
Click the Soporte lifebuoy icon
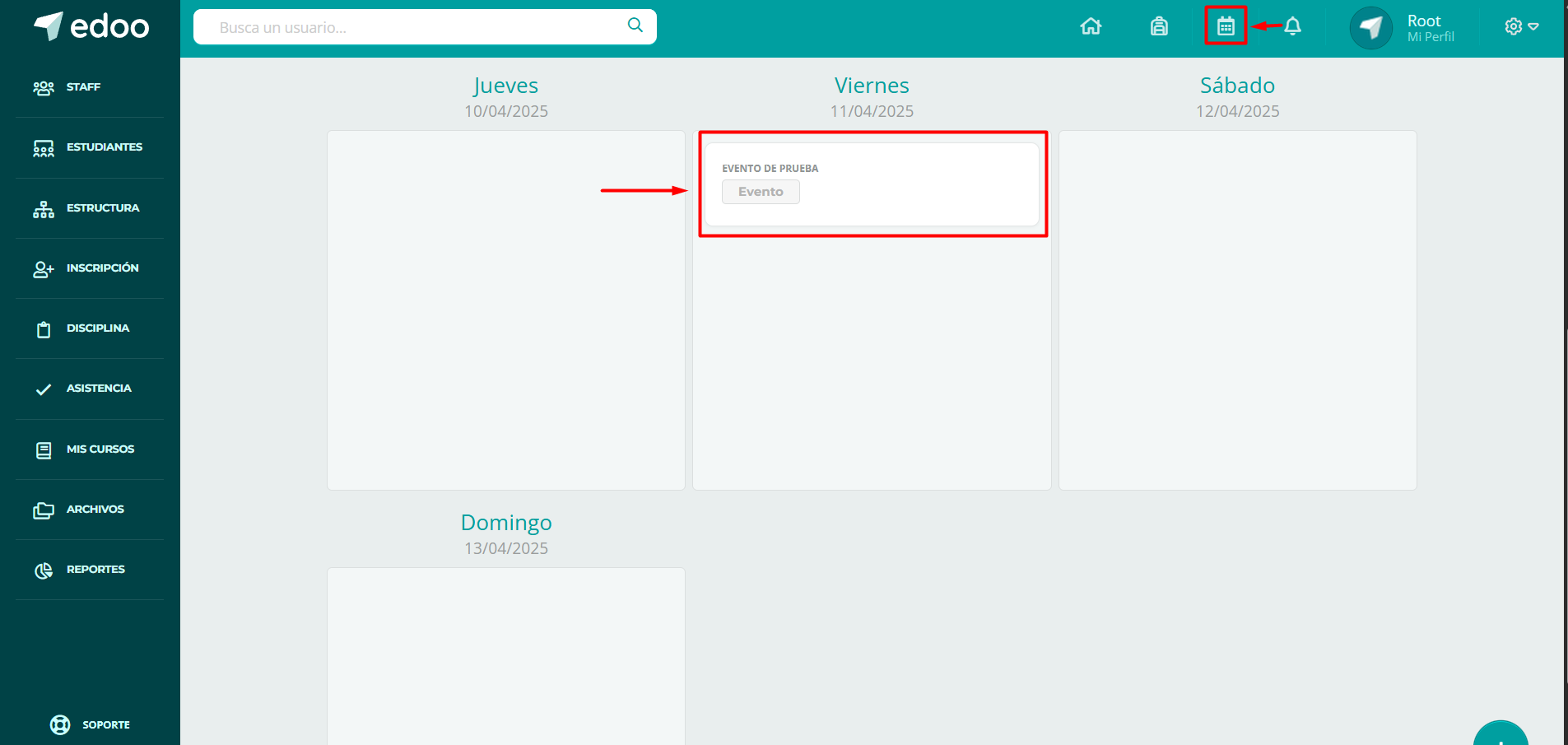(60, 724)
